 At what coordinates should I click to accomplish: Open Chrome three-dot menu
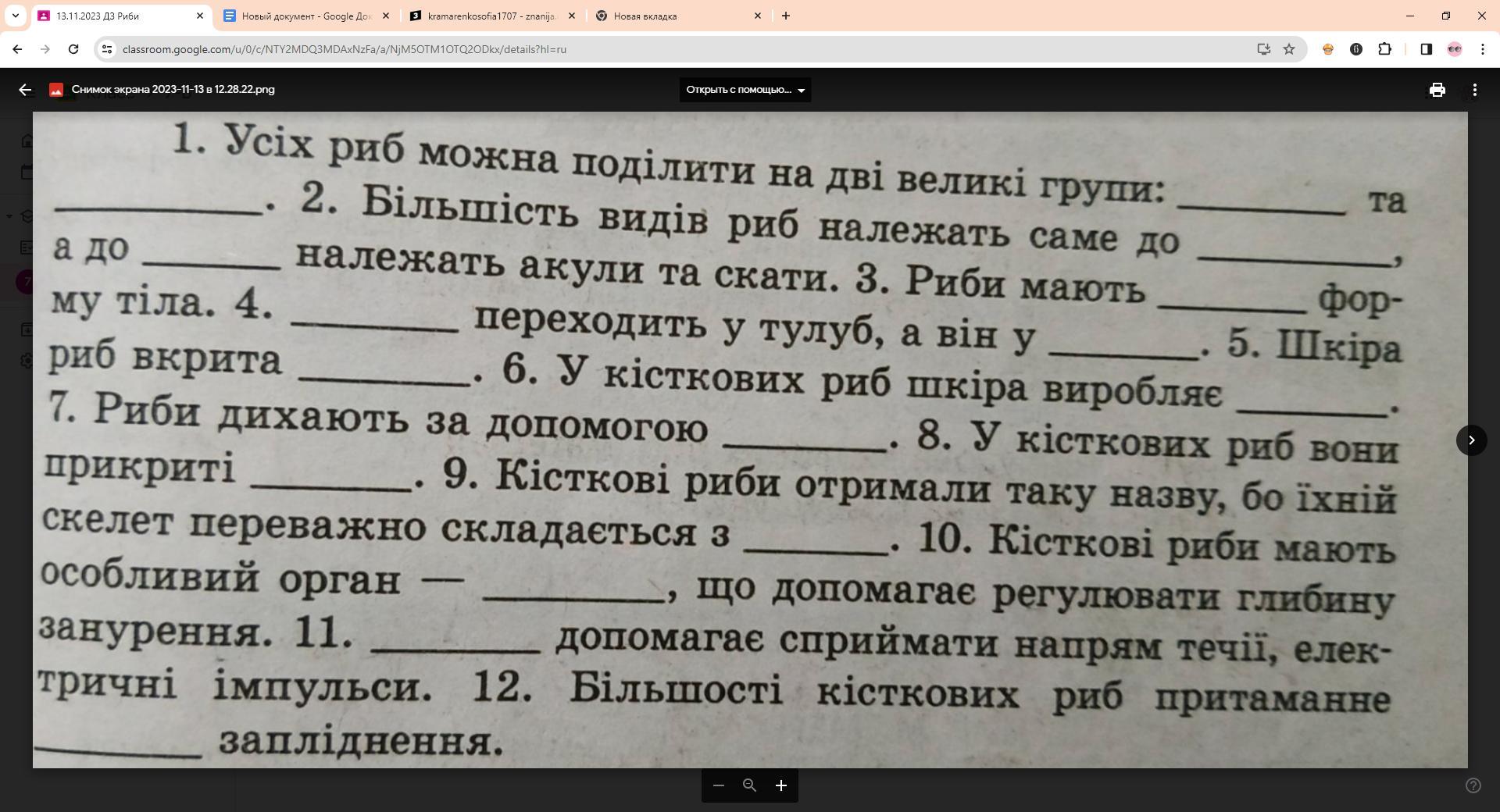1483,49
